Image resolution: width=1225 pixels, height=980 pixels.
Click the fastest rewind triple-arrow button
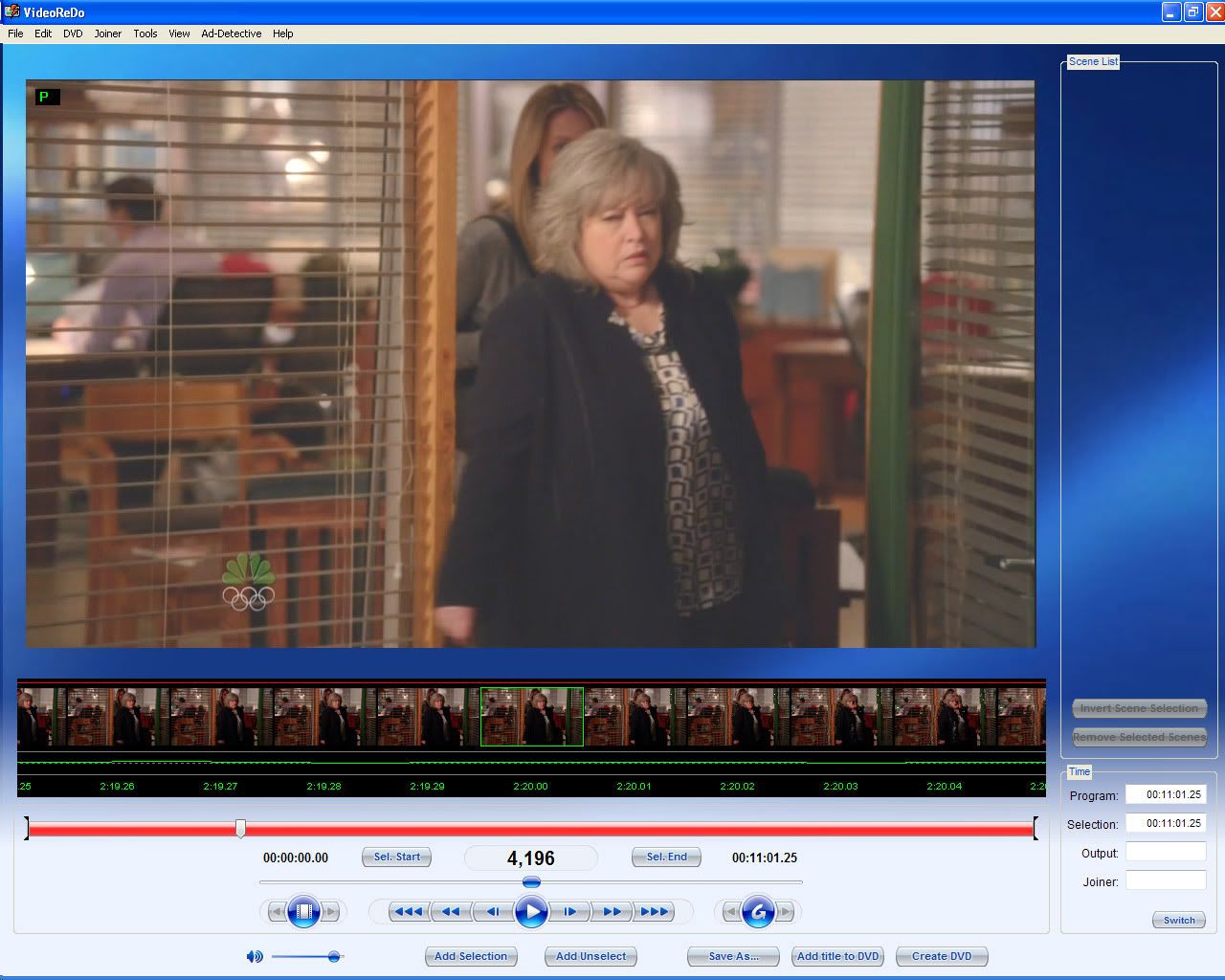pyautogui.click(x=409, y=912)
